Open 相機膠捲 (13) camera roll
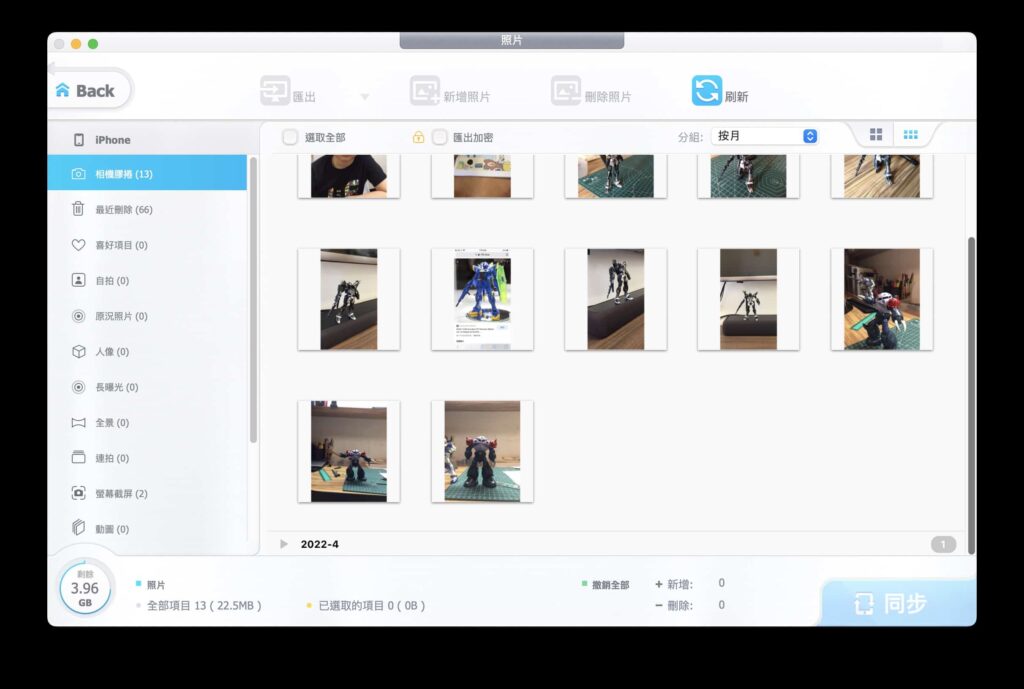The width and height of the screenshot is (1024, 689). (x=147, y=174)
